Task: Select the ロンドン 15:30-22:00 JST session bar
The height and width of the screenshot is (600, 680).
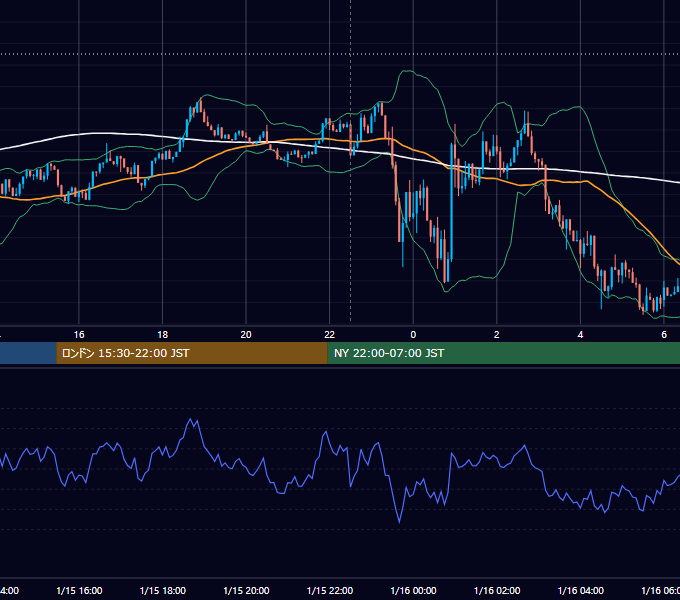Action: click(x=192, y=353)
